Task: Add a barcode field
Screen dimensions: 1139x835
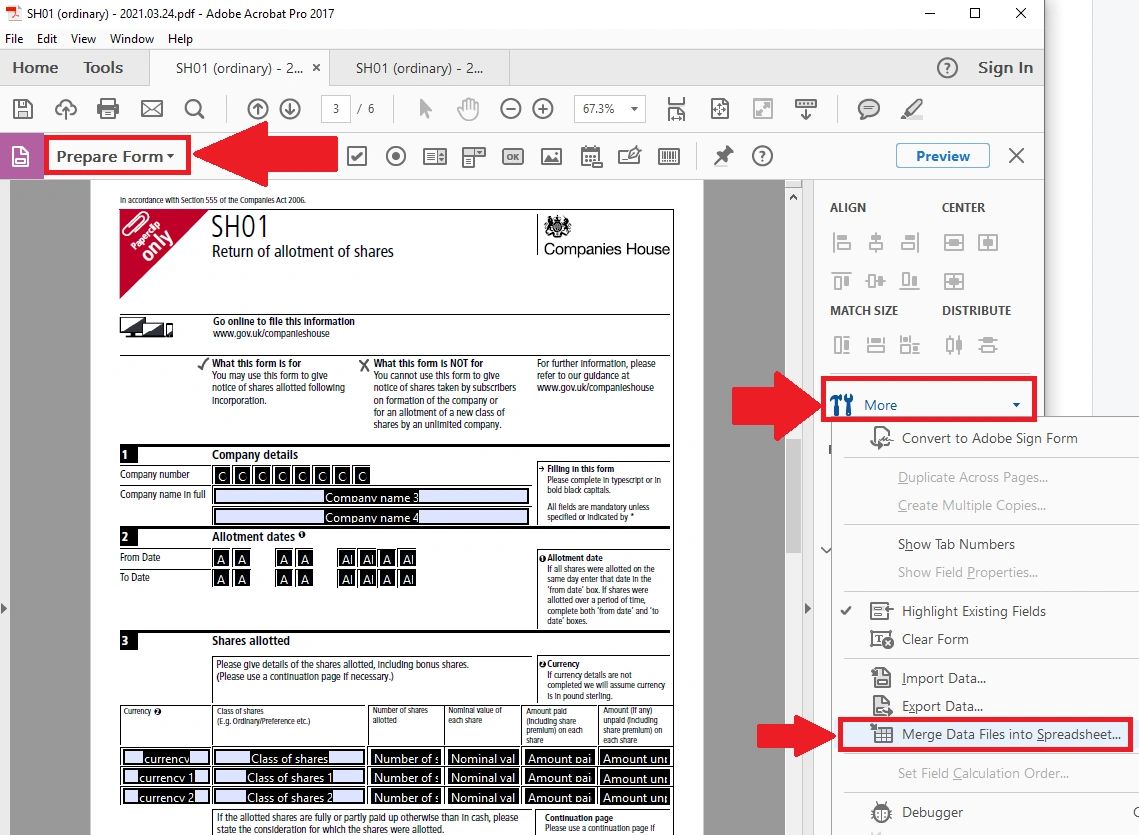Action: coord(669,156)
